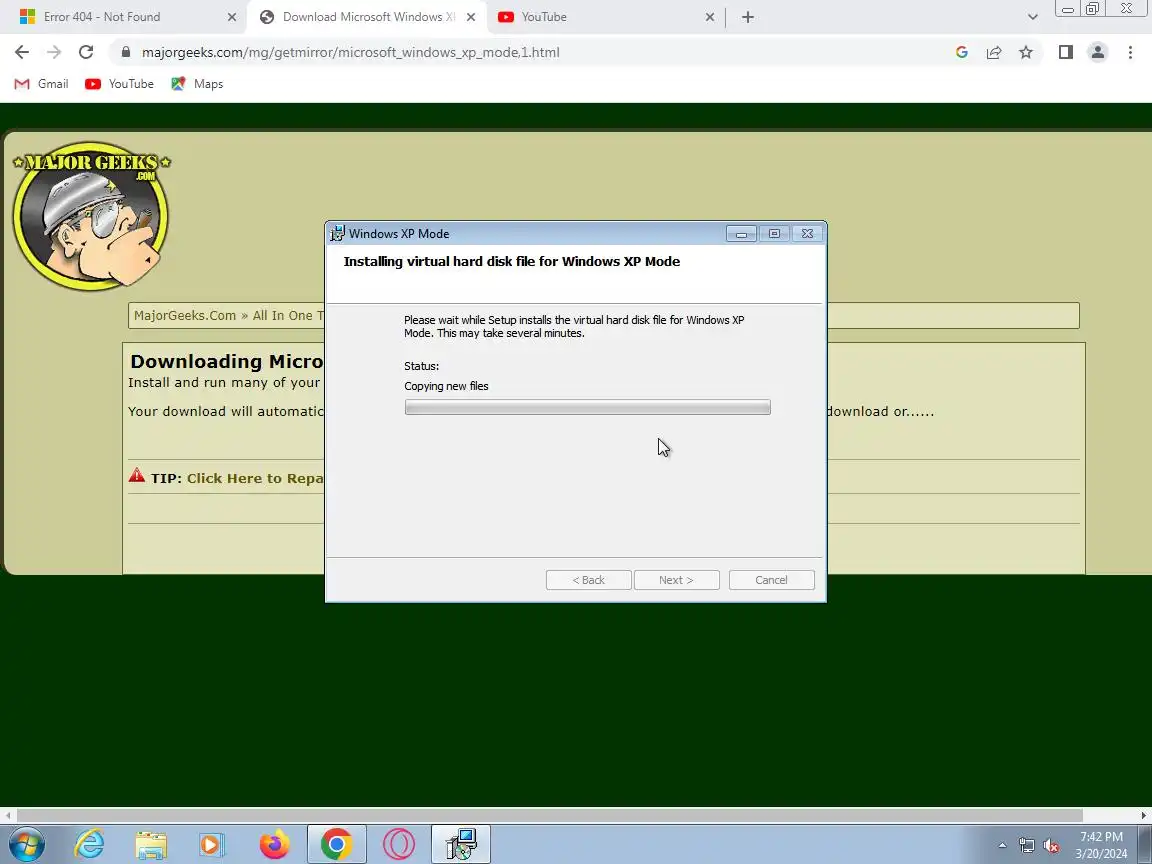Viewport: 1152px width, 864px height.
Task: Click the Windows XP Mode title icon
Action: click(x=337, y=233)
